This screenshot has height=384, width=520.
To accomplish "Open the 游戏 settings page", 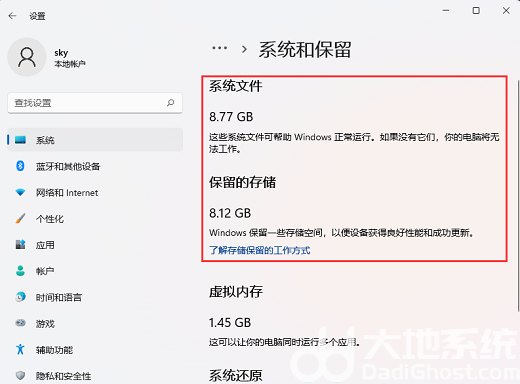I will point(95,323).
